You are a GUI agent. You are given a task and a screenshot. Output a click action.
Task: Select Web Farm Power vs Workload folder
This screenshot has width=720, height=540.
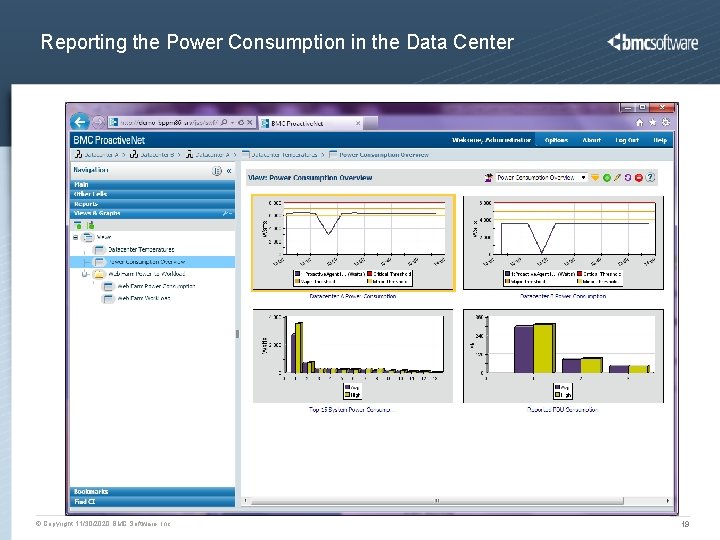point(146,274)
